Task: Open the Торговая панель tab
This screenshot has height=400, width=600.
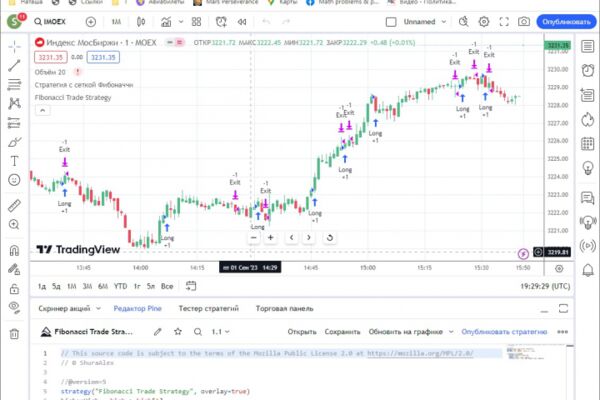Action: click(284, 309)
